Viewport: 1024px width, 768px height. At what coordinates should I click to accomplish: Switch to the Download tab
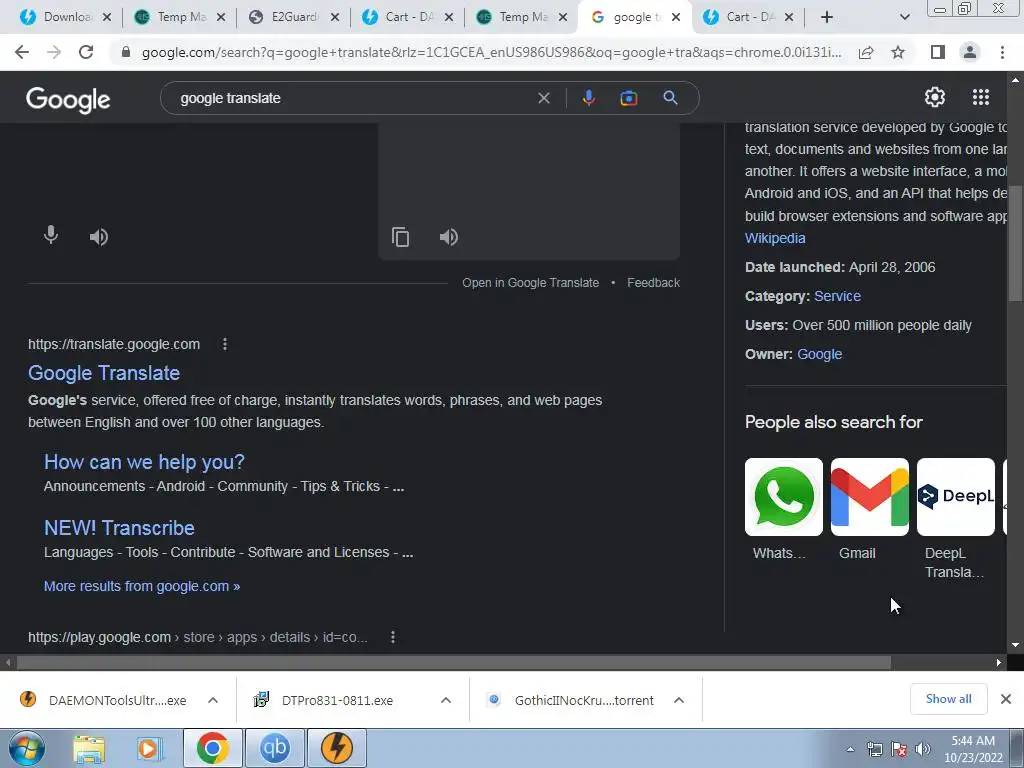point(65,17)
